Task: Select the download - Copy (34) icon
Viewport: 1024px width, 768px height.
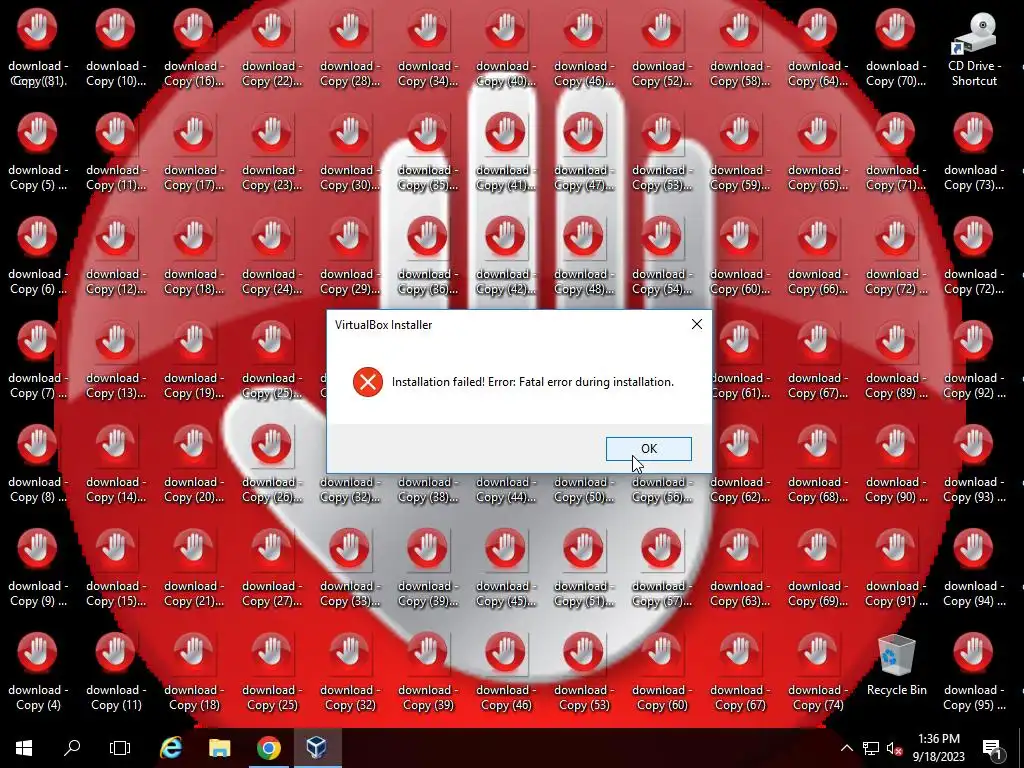Action: tap(428, 50)
